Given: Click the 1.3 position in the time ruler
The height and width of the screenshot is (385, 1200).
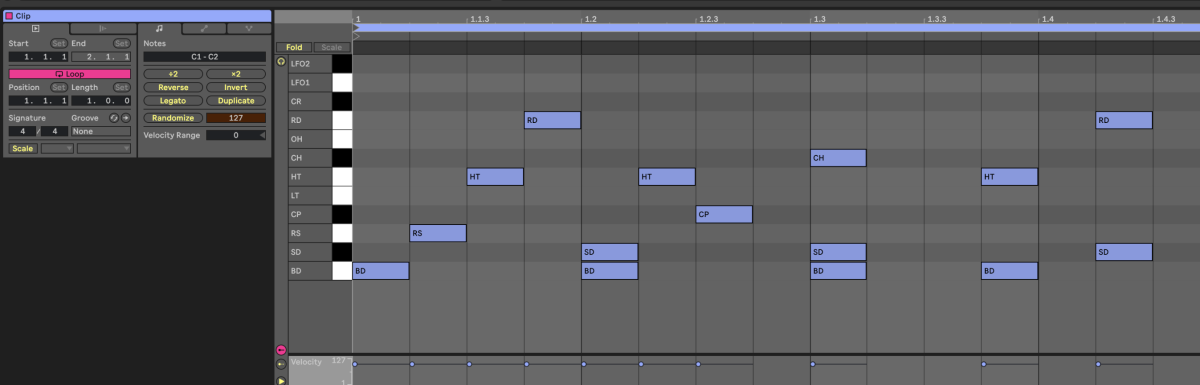Looking at the screenshot, I should click(819, 19).
